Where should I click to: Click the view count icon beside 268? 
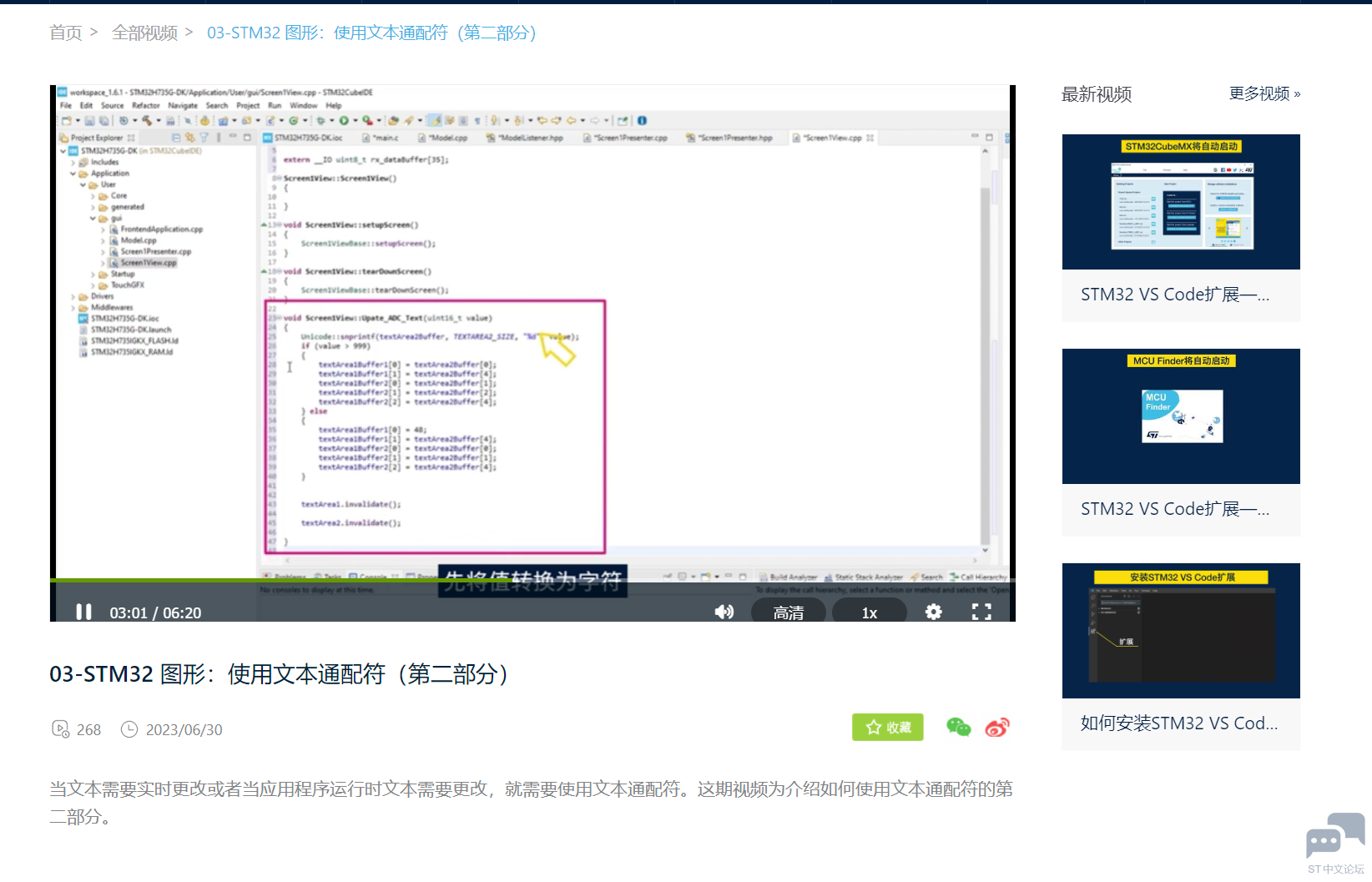[x=60, y=729]
